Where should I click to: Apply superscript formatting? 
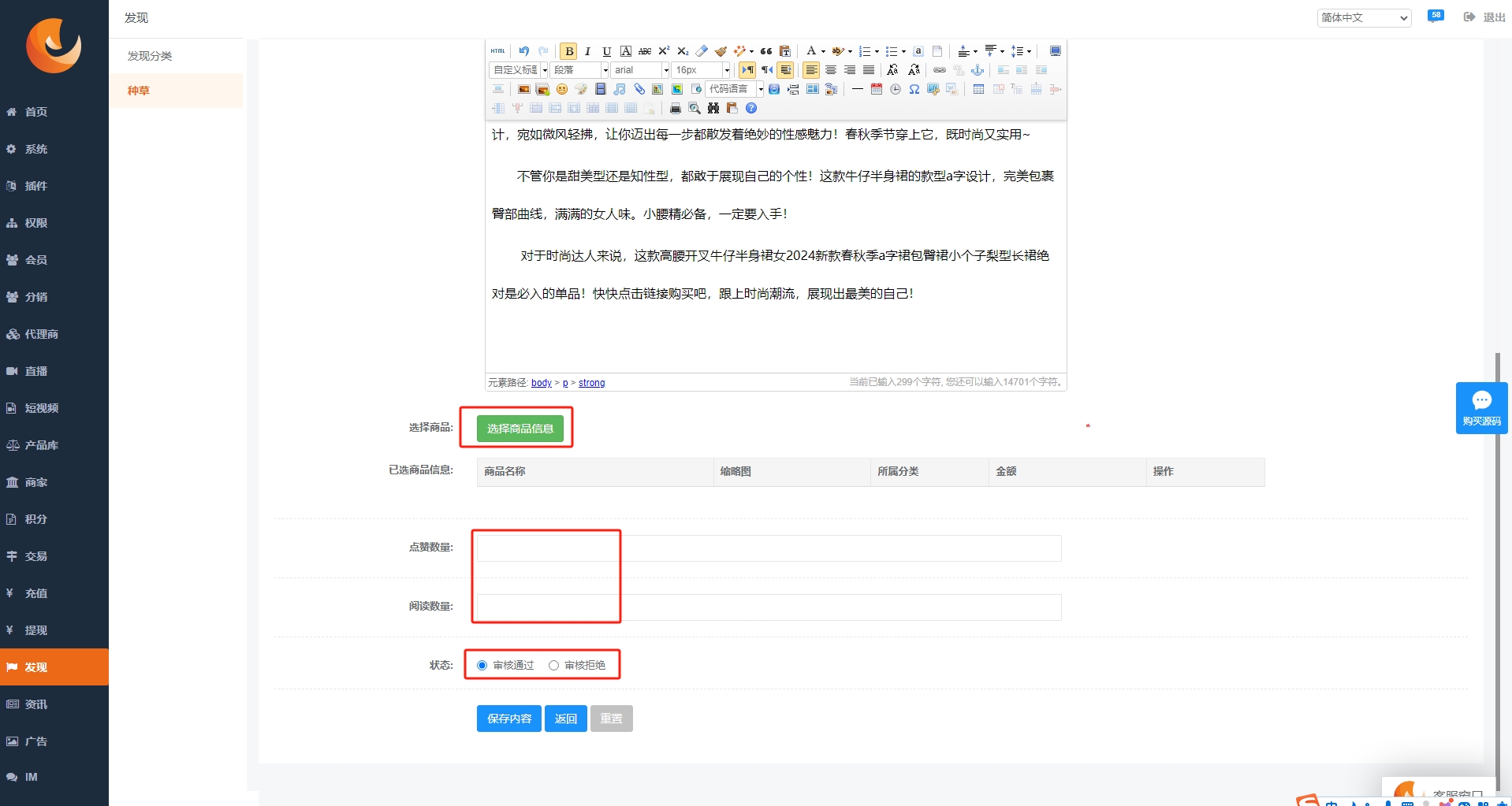pos(664,51)
